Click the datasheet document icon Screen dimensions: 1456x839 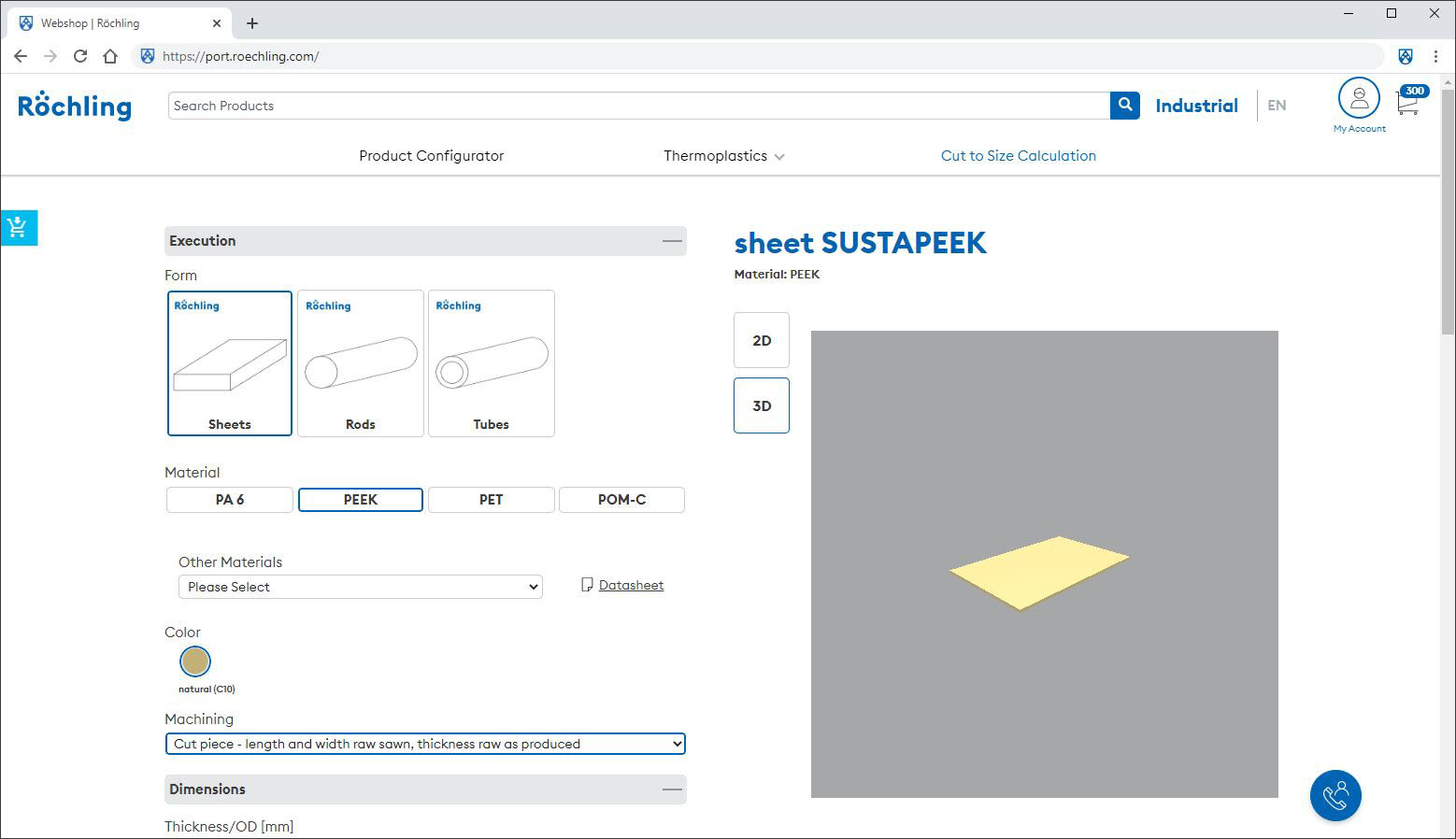[587, 585]
